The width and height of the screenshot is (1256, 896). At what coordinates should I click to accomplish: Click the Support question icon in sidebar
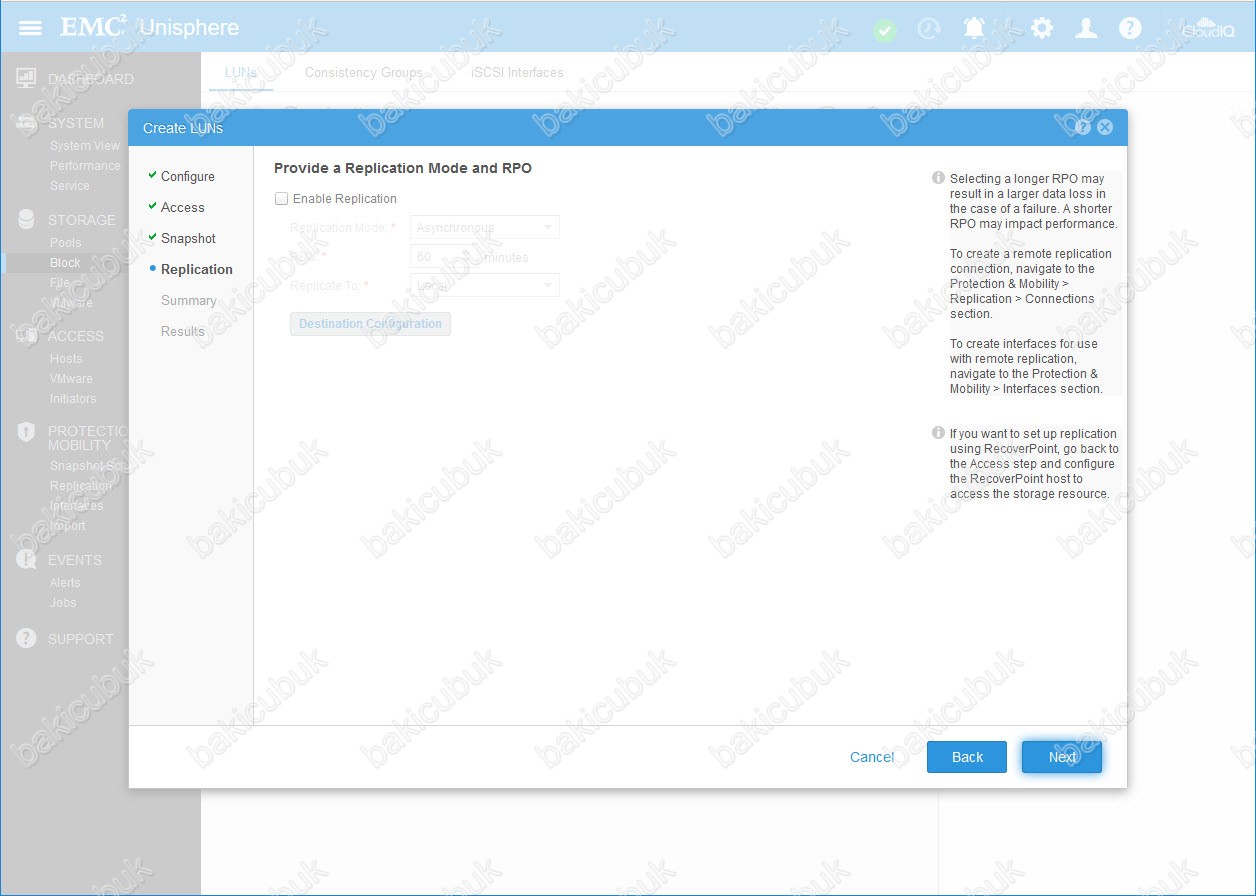[27, 638]
